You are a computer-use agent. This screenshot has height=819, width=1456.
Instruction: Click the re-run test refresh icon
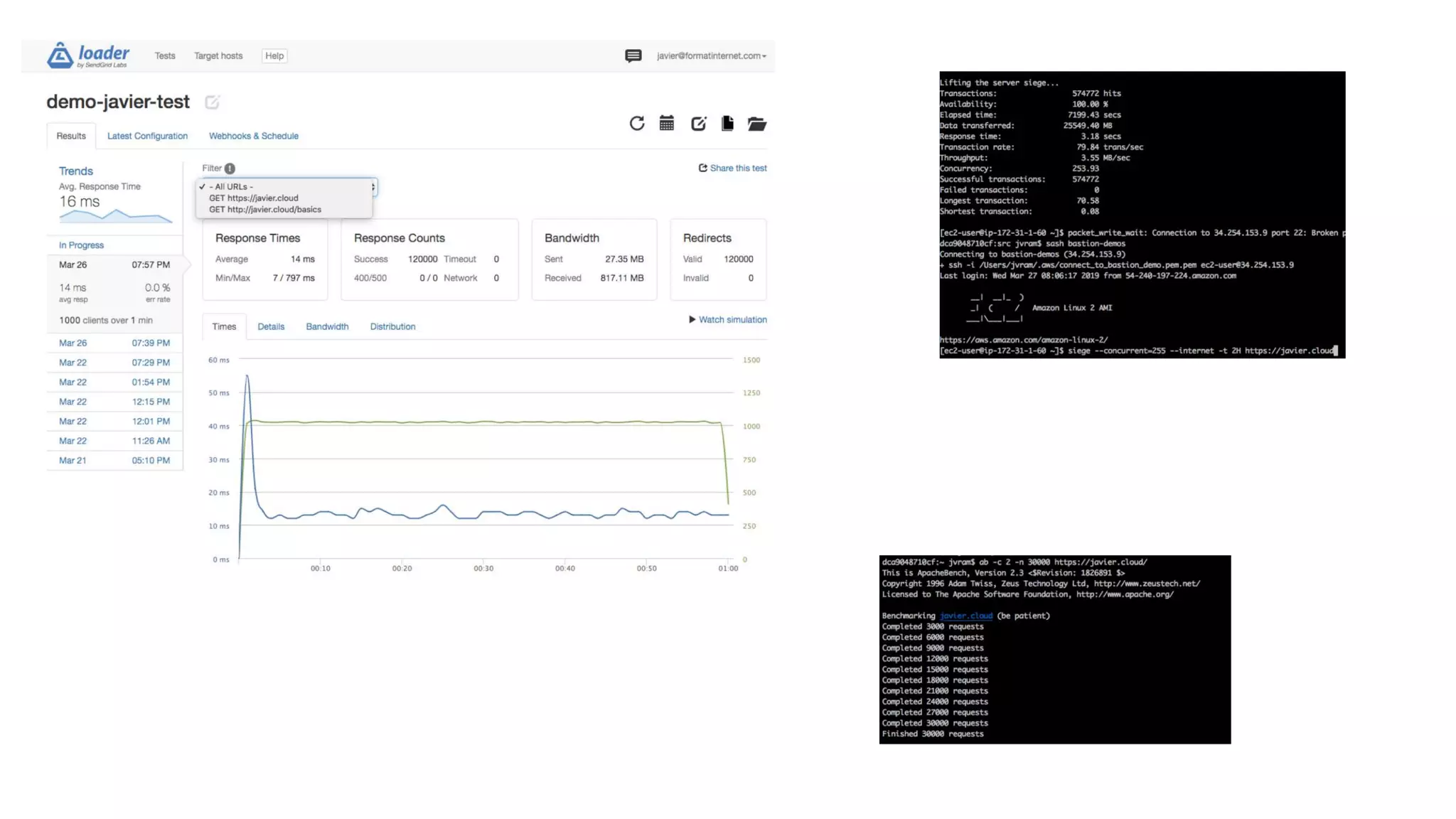coord(636,124)
